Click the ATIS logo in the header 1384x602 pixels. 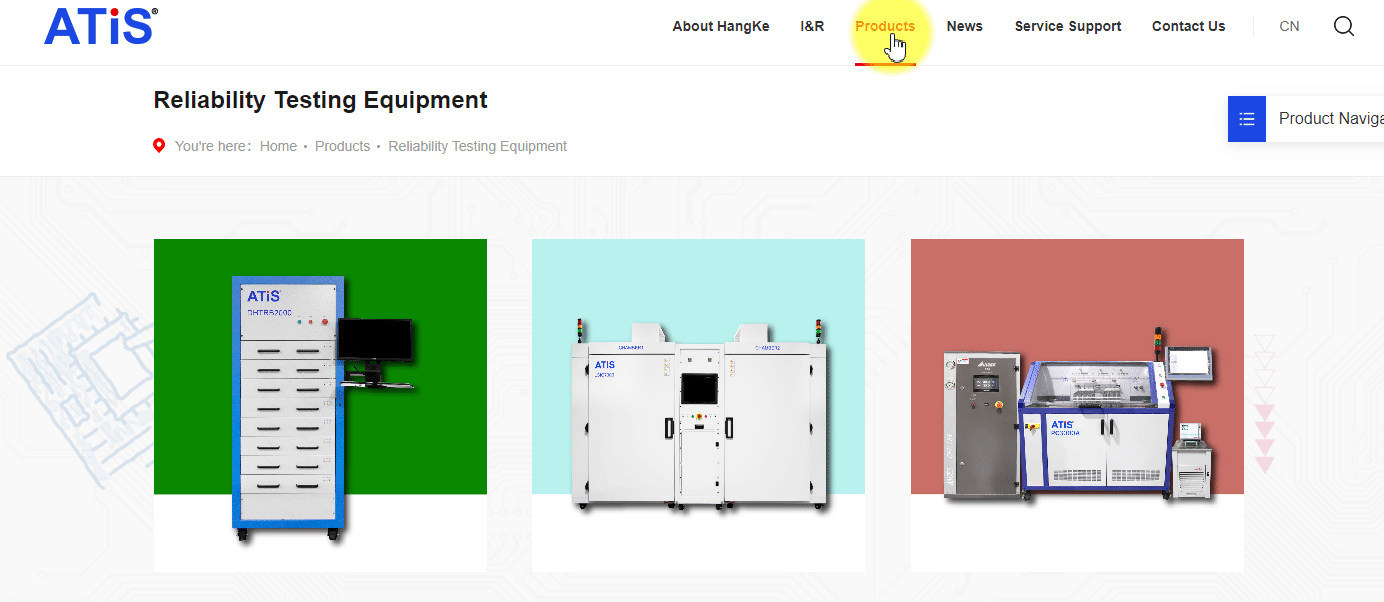coord(100,26)
